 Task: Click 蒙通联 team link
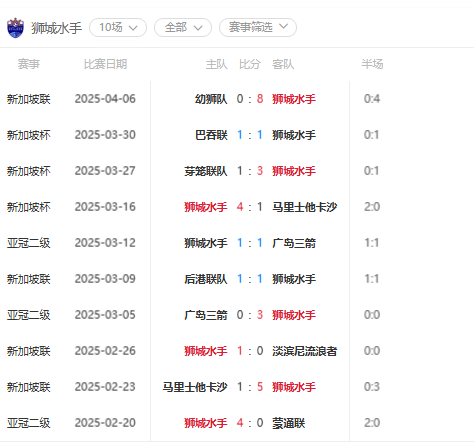pos(289,423)
